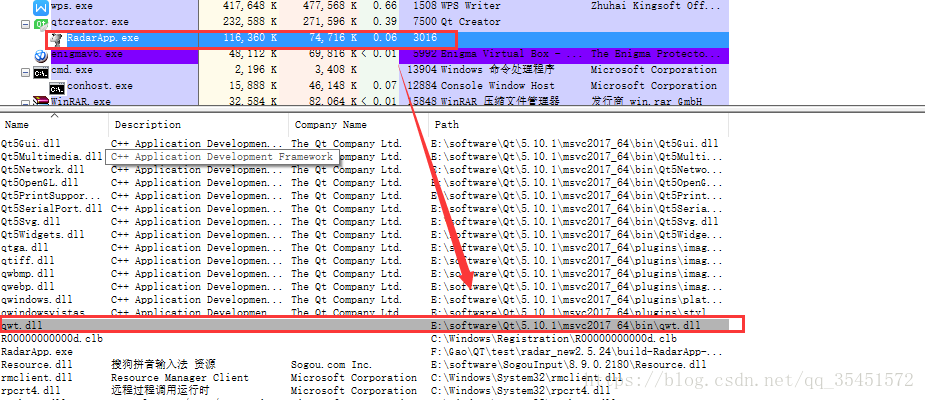
Task: Select qtga.dll in the DLL list
Action: pos(25,247)
